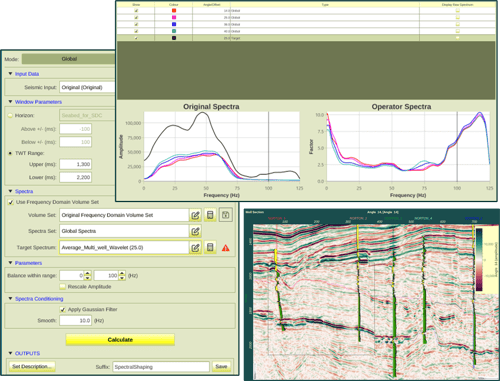Screen dimensions: 500x381
Task: Collapse the Window Parameters section
Action: coord(10,102)
